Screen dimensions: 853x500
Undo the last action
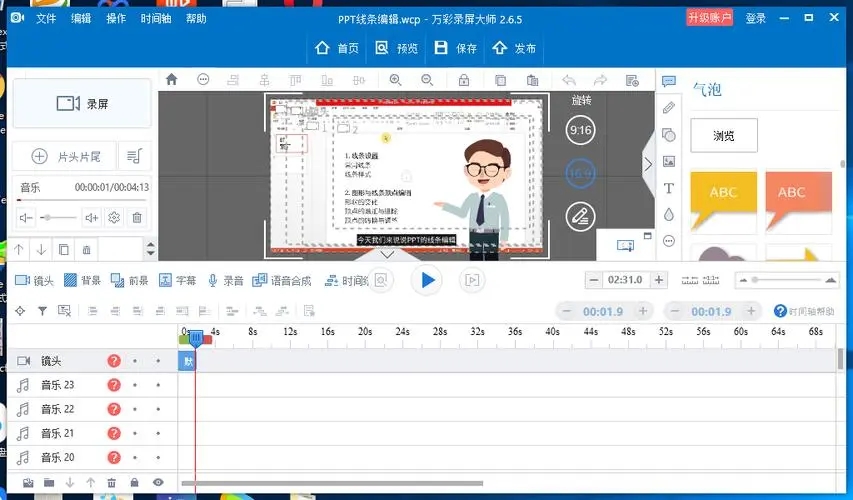pos(569,80)
